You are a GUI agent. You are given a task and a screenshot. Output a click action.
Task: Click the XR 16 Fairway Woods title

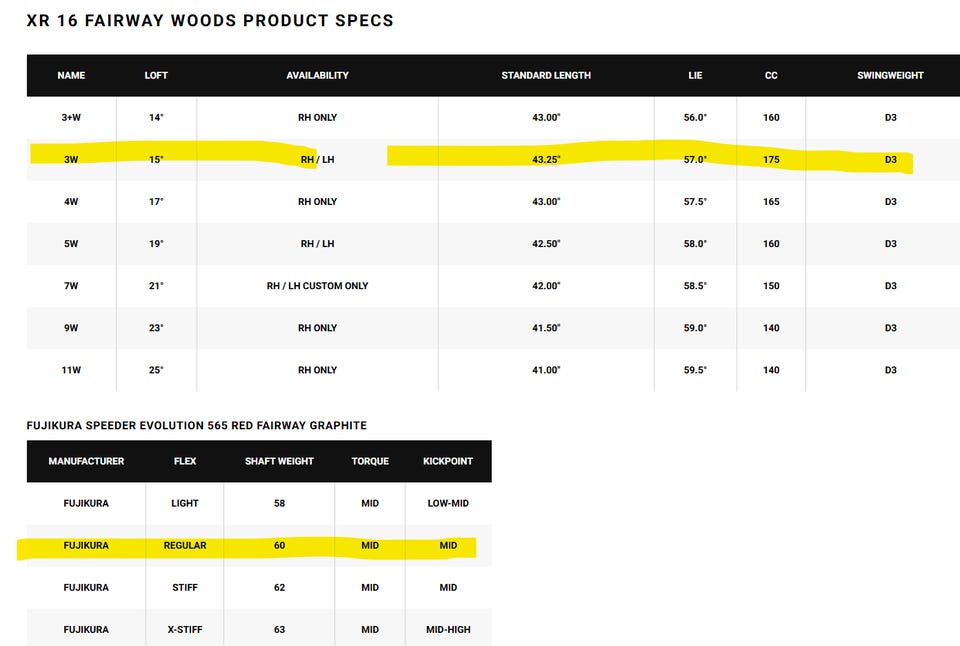210,20
